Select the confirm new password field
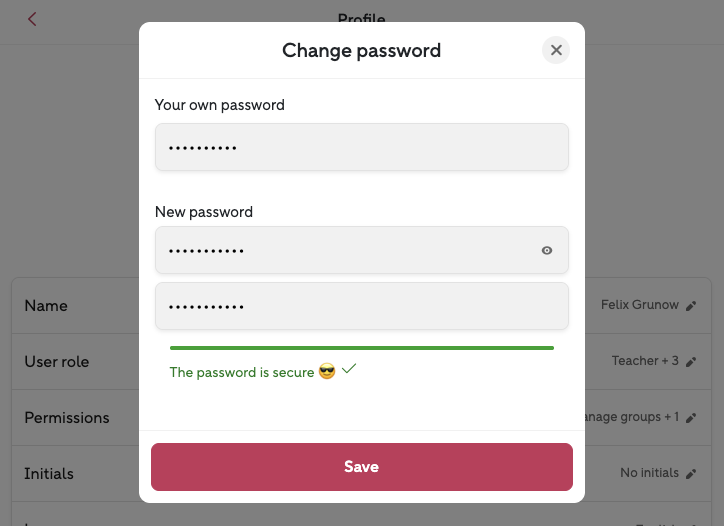Image resolution: width=724 pixels, height=526 pixels. pyautogui.click(x=361, y=306)
